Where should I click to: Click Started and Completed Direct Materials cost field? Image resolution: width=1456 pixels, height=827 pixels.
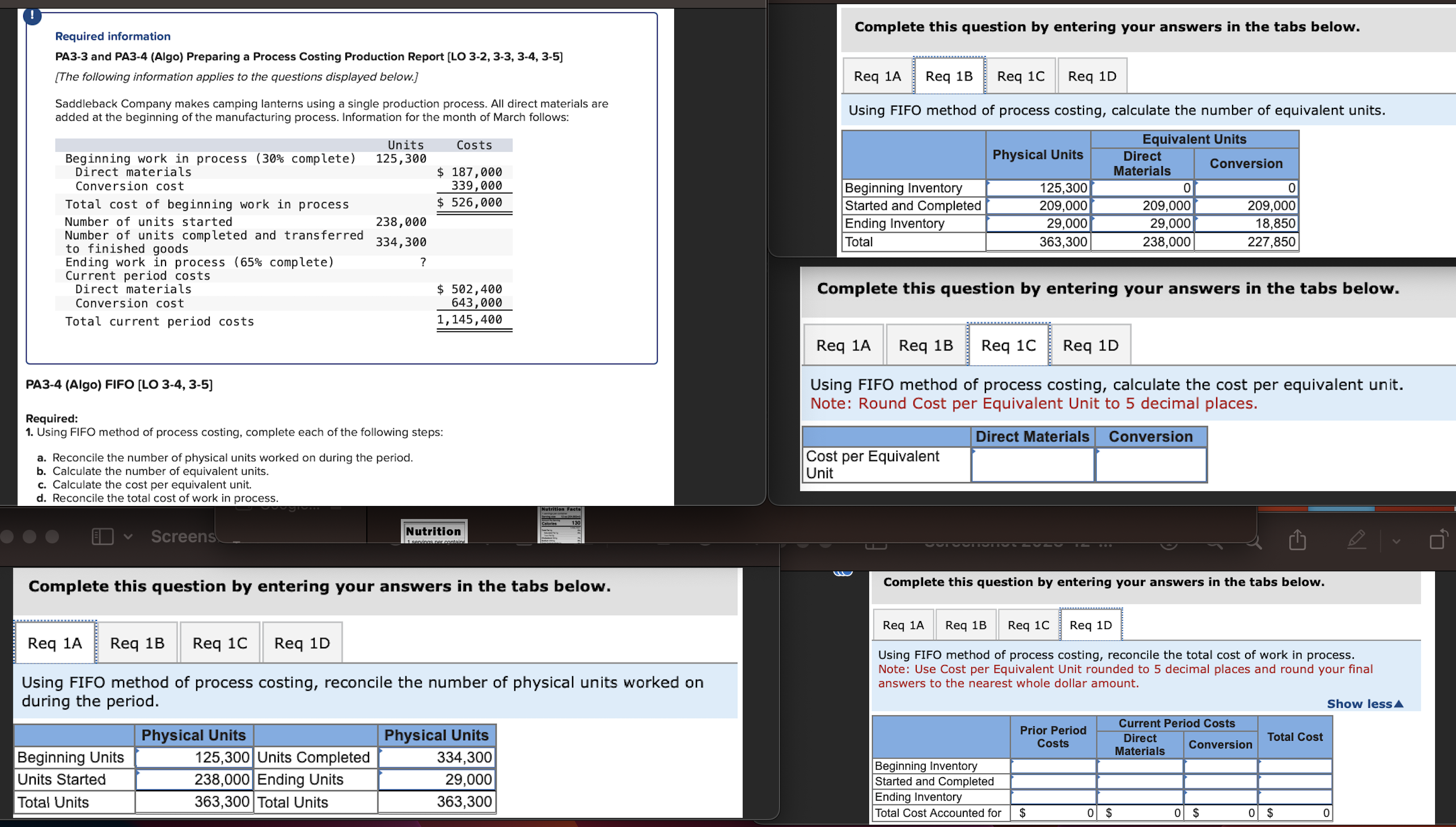(x=1140, y=782)
